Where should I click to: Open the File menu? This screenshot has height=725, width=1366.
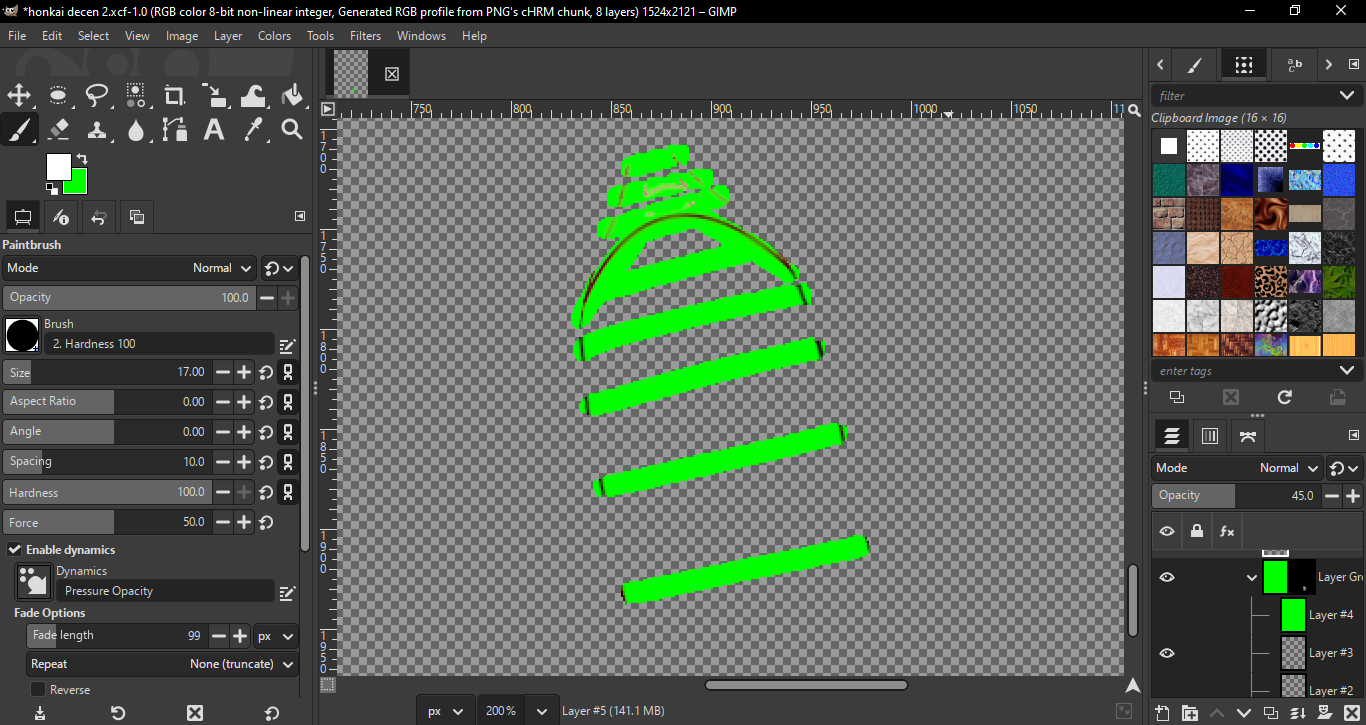pos(17,35)
